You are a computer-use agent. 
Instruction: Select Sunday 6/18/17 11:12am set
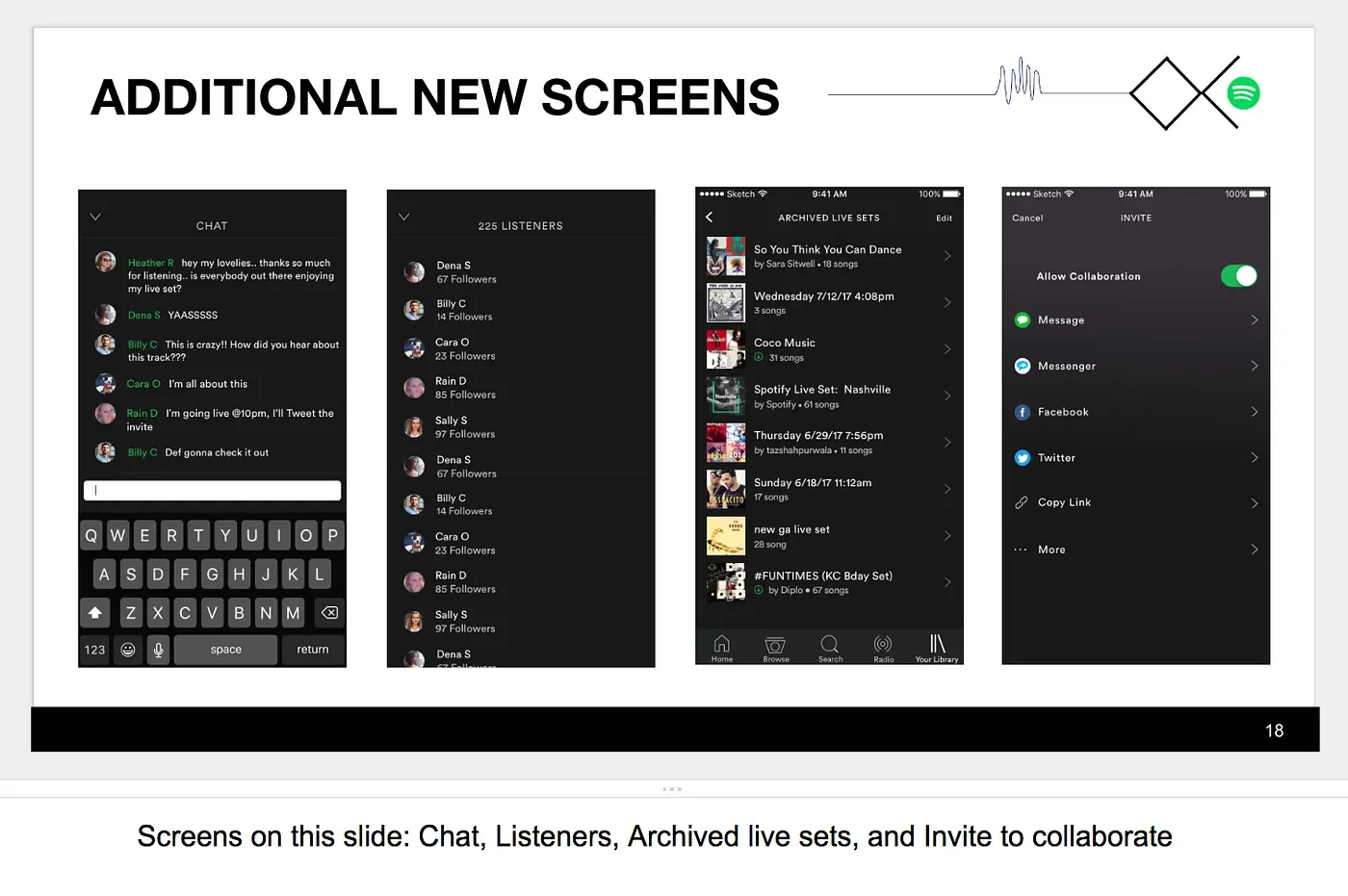(829, 489)
